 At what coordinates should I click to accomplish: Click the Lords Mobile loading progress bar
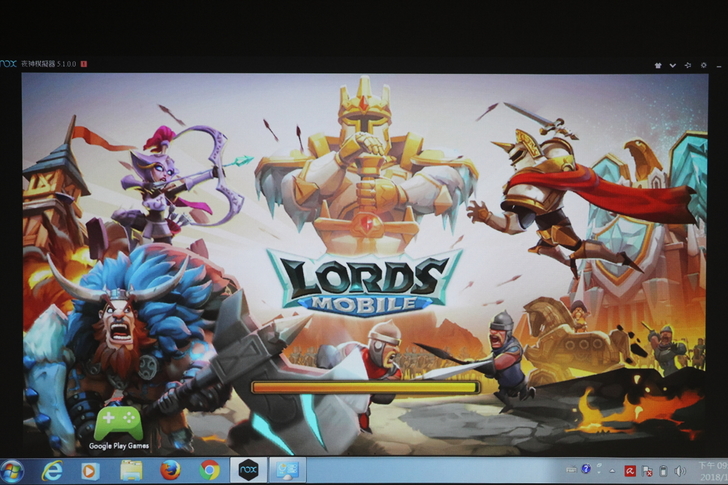[x=366, y=387]
